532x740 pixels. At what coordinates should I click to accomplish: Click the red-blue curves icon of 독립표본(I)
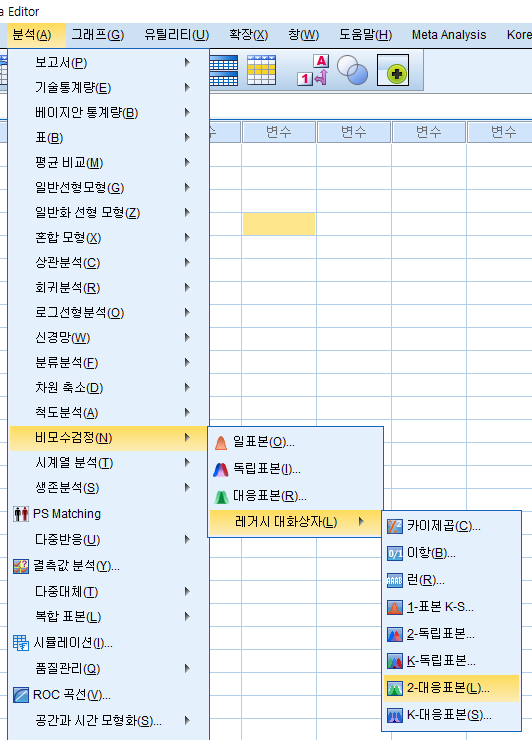(221, 469)
